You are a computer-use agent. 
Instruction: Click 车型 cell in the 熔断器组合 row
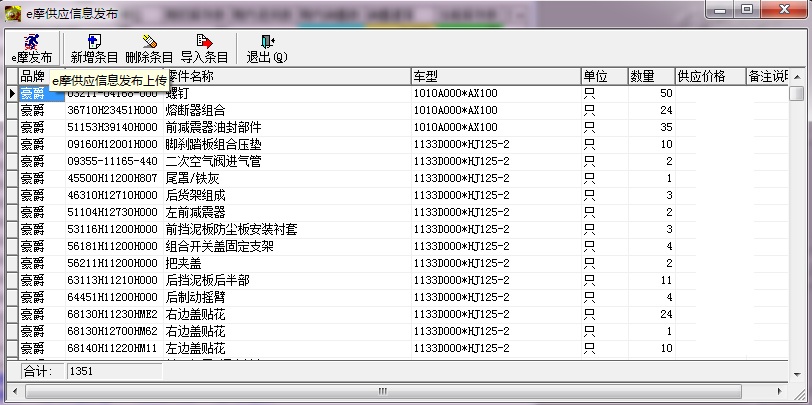pos(496,110)
